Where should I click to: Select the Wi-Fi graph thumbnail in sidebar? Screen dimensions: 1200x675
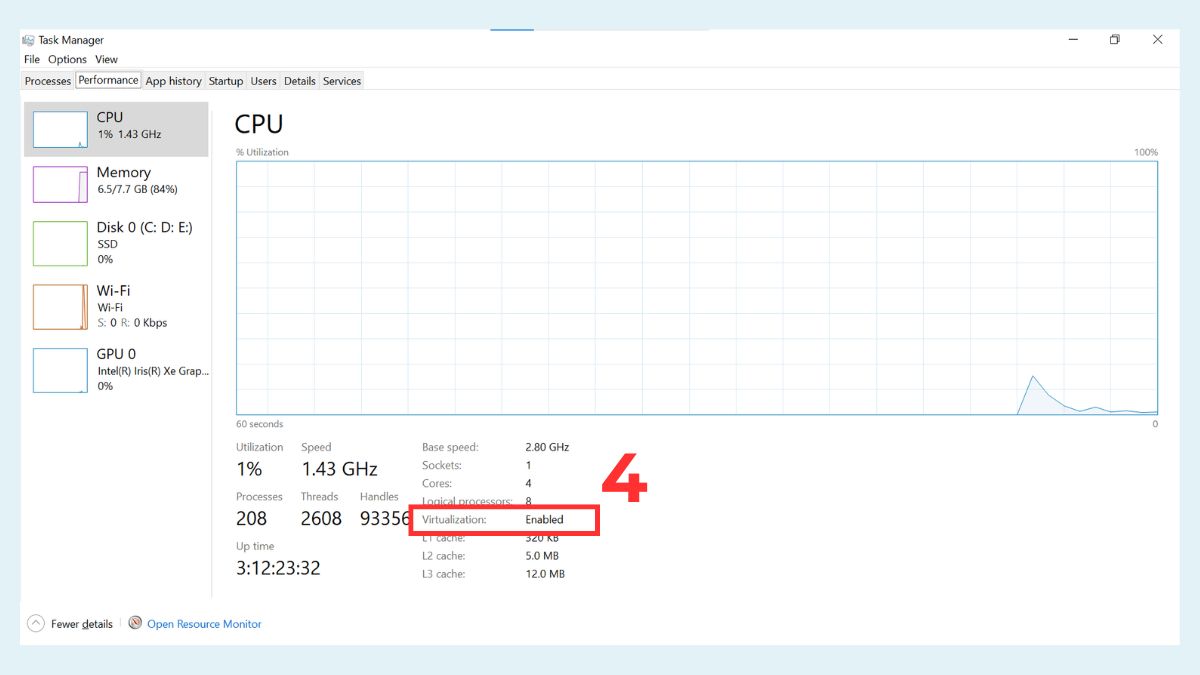click(60, 307)
